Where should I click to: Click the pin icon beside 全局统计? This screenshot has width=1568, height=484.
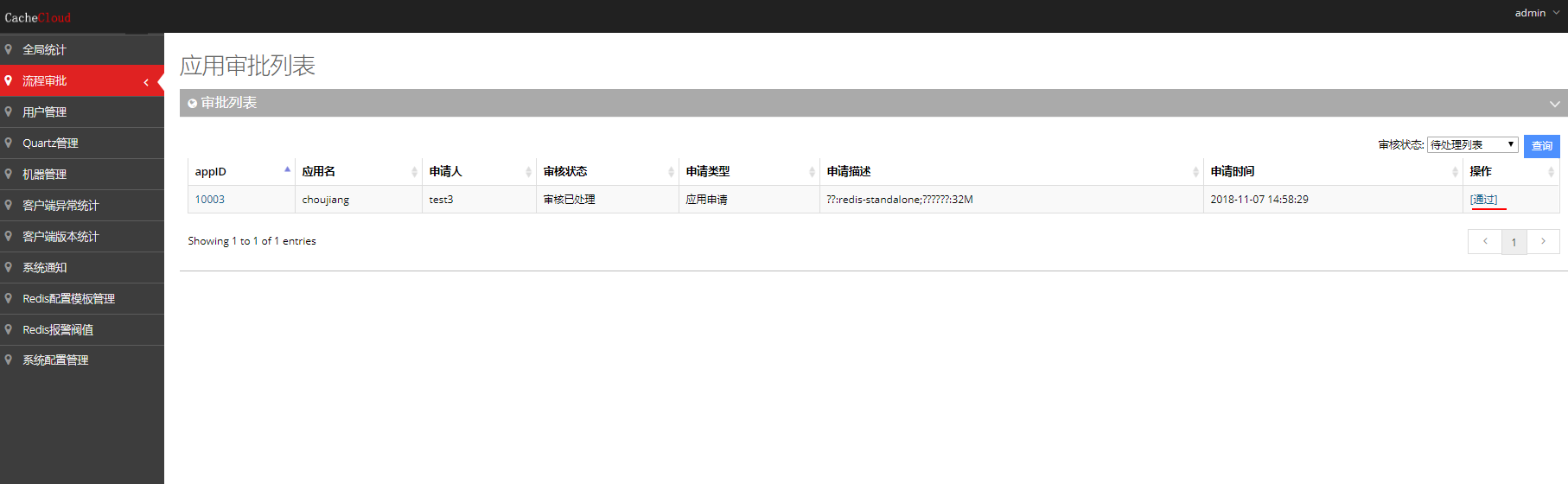[9, 49]
